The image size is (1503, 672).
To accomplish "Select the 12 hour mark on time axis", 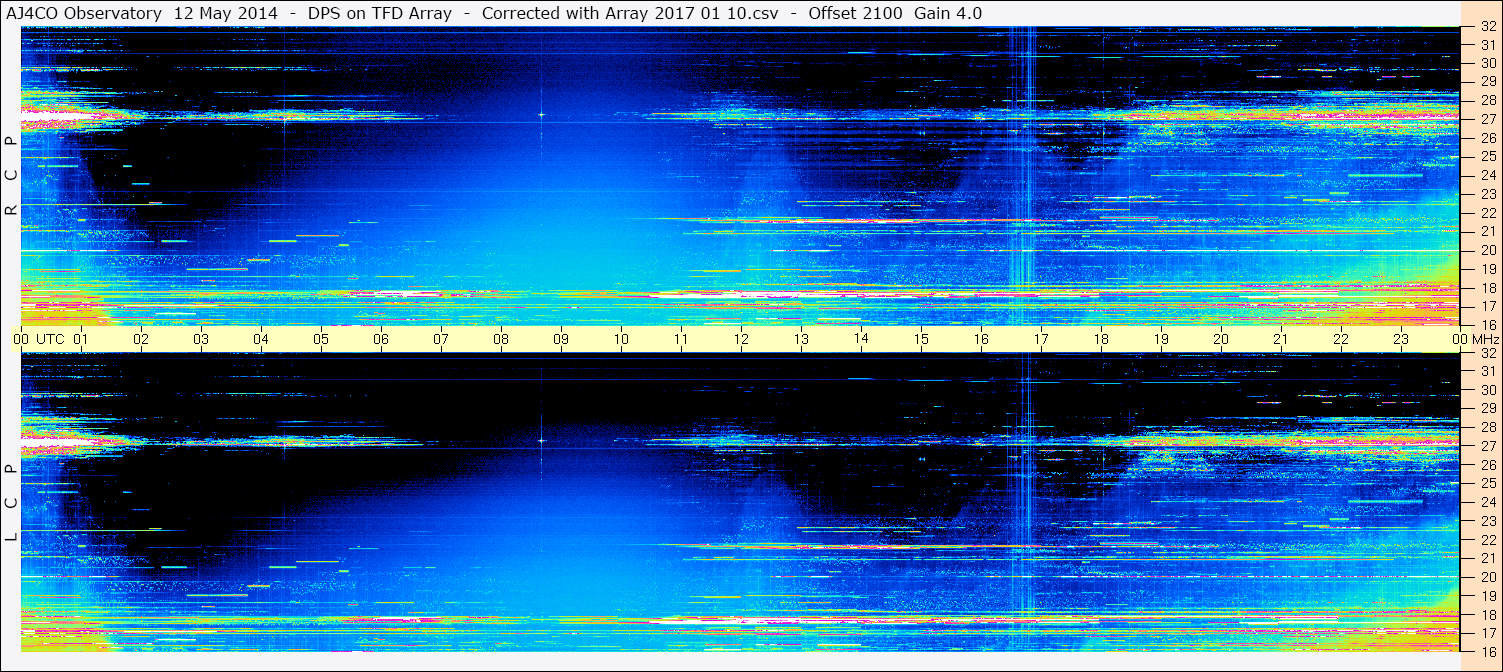I will (741, 339).
